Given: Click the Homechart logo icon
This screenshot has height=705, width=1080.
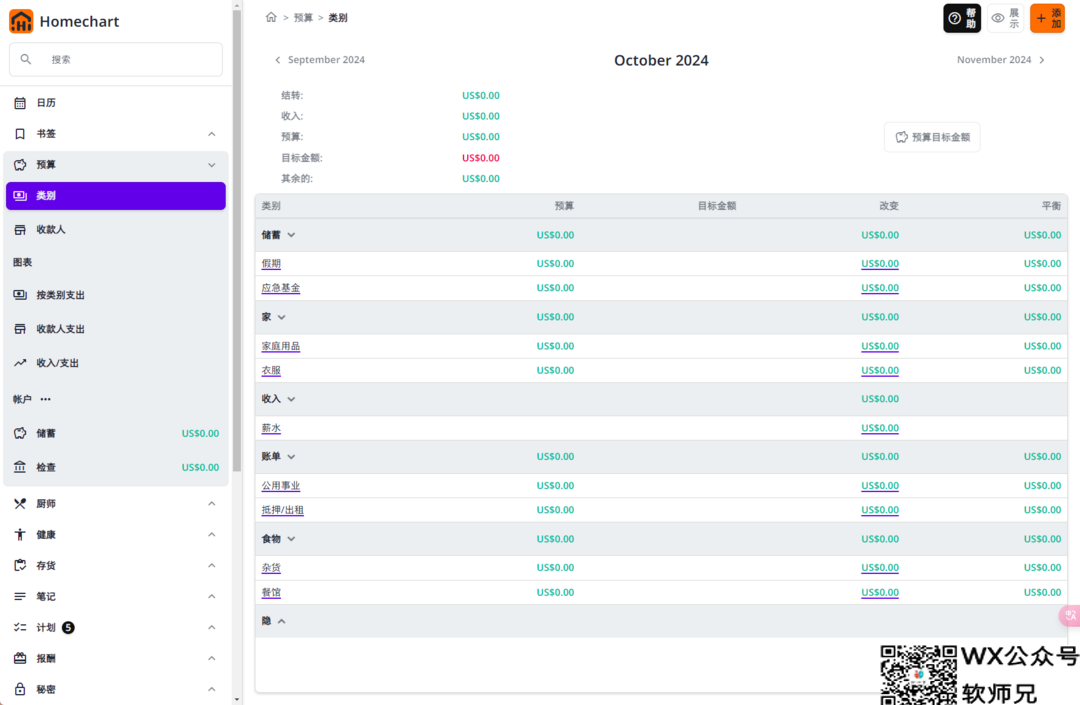Looking at the screenshot, I should coord(21,21).
